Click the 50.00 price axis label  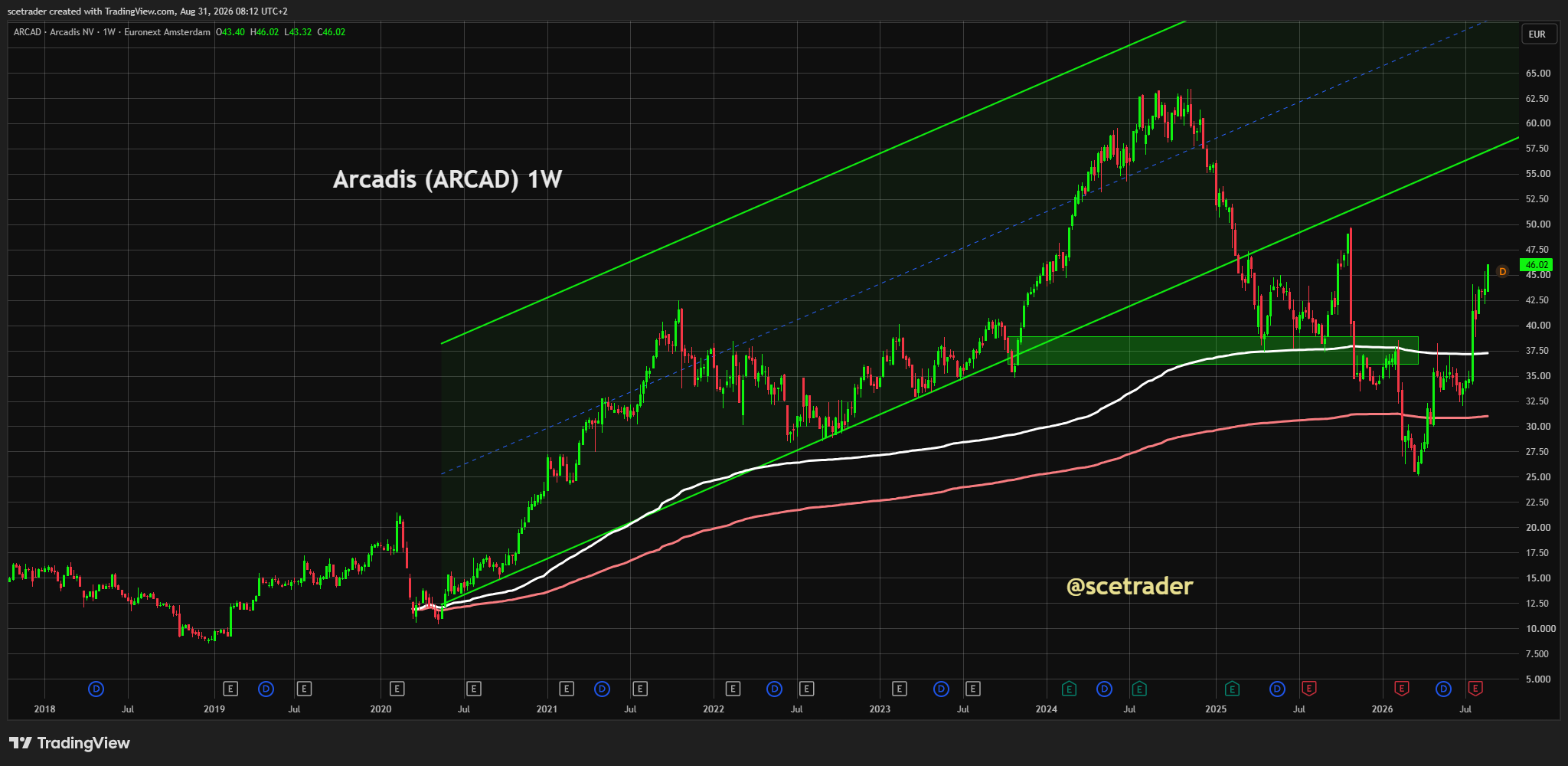click(x=1538, y=224)
